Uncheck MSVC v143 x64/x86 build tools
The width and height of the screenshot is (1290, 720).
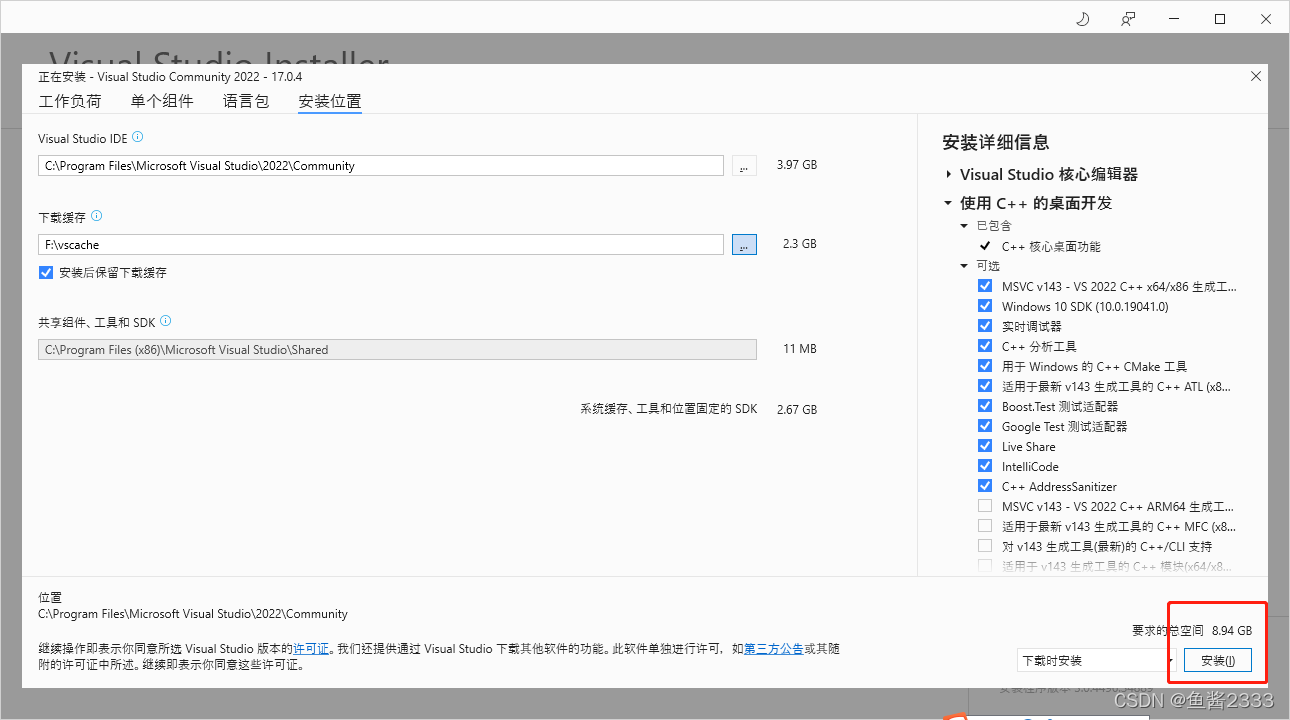985,286
